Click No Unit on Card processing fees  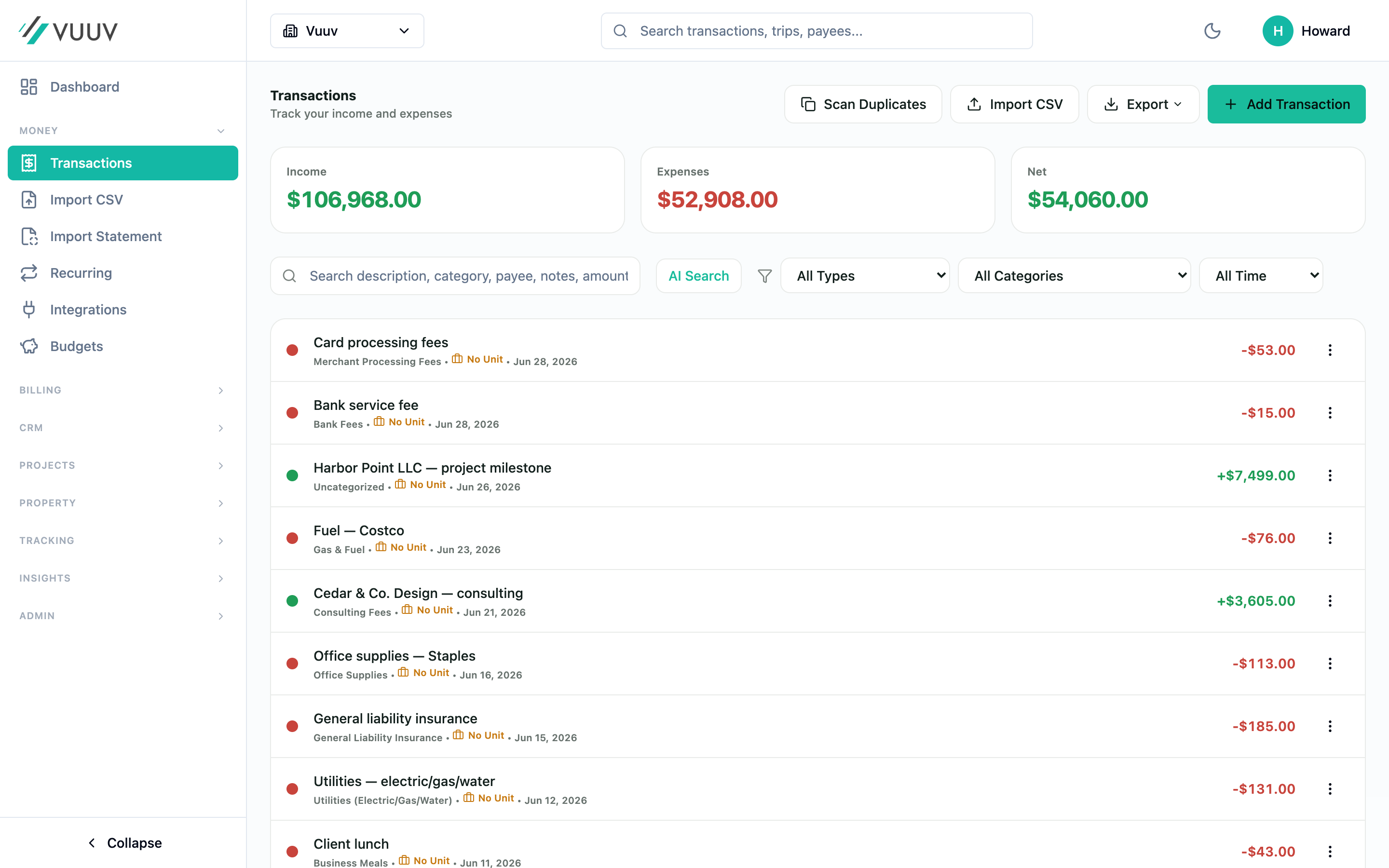(x=477, y=359)
